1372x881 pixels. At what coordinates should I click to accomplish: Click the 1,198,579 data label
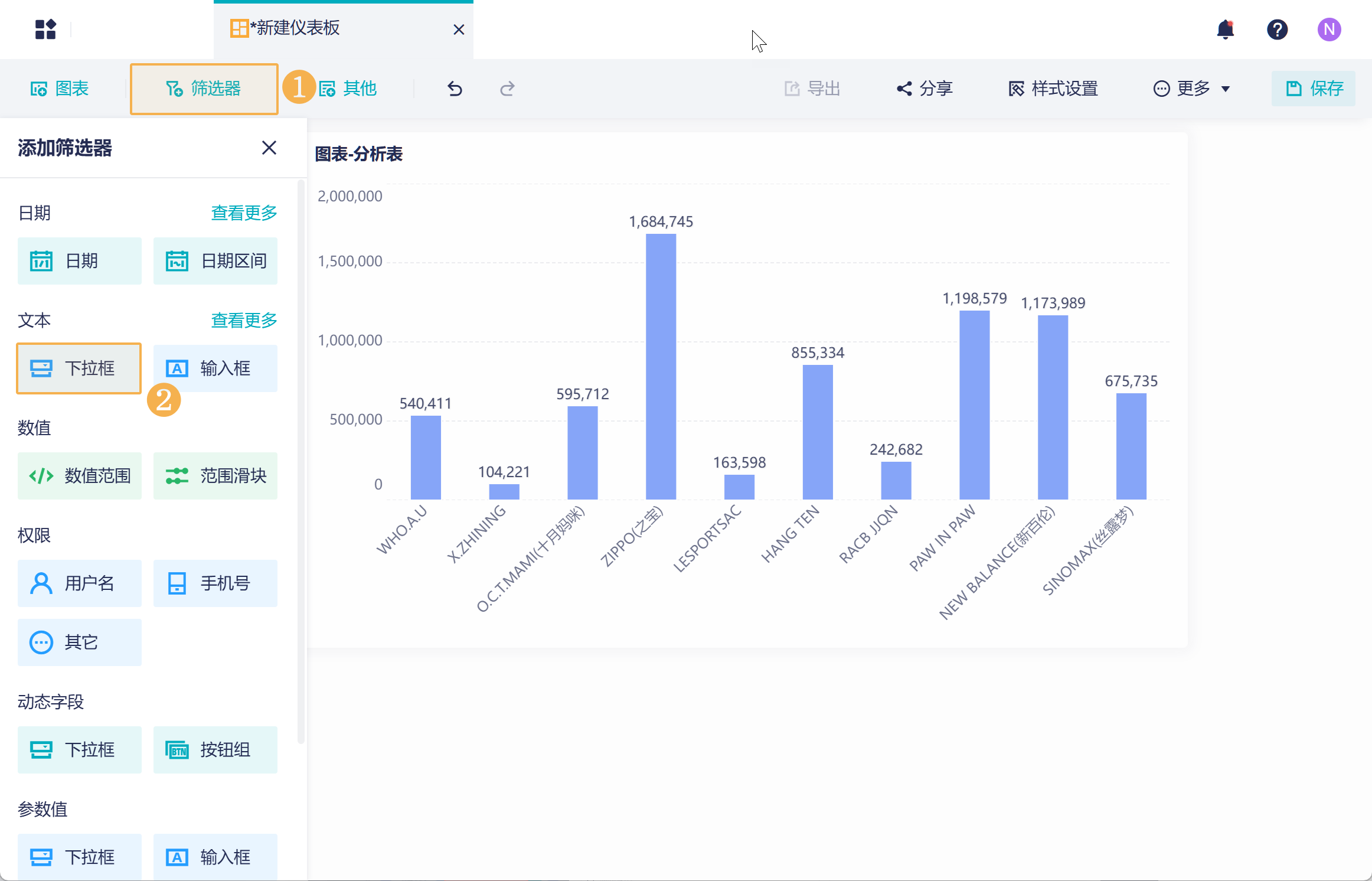point(975,298)
